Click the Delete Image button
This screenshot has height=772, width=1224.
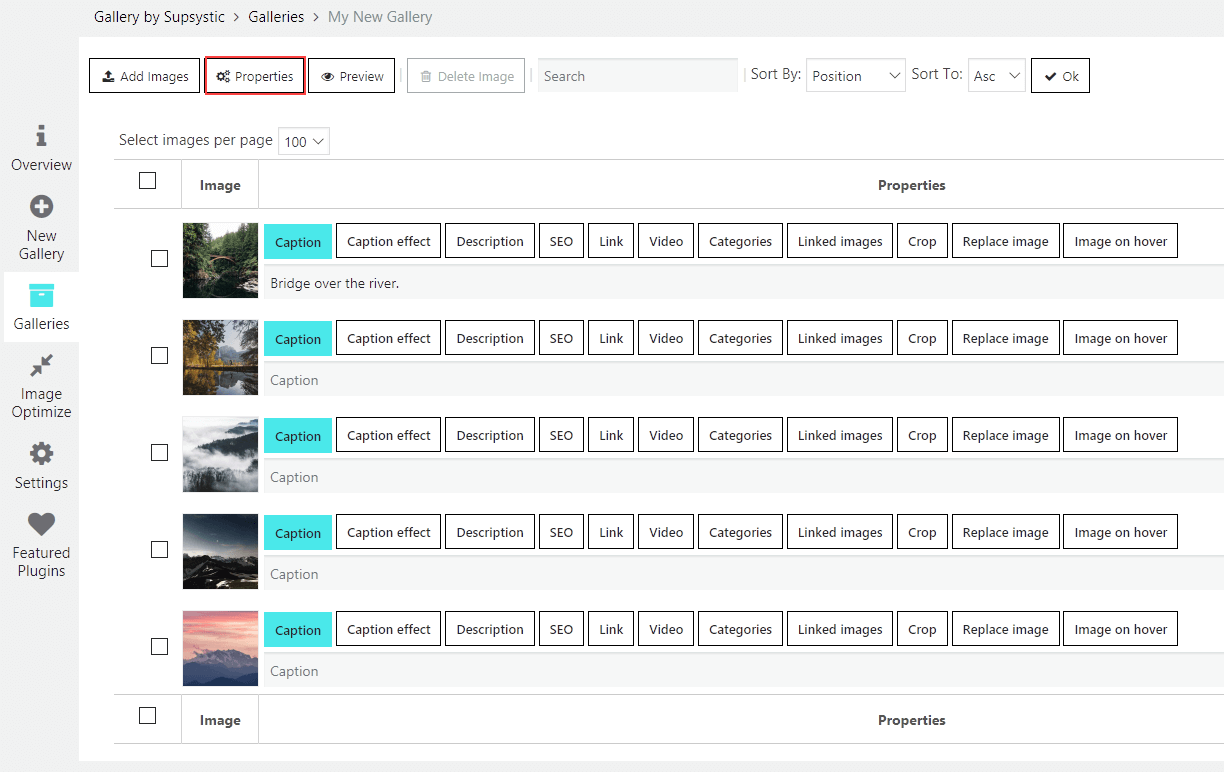[466, 76]
